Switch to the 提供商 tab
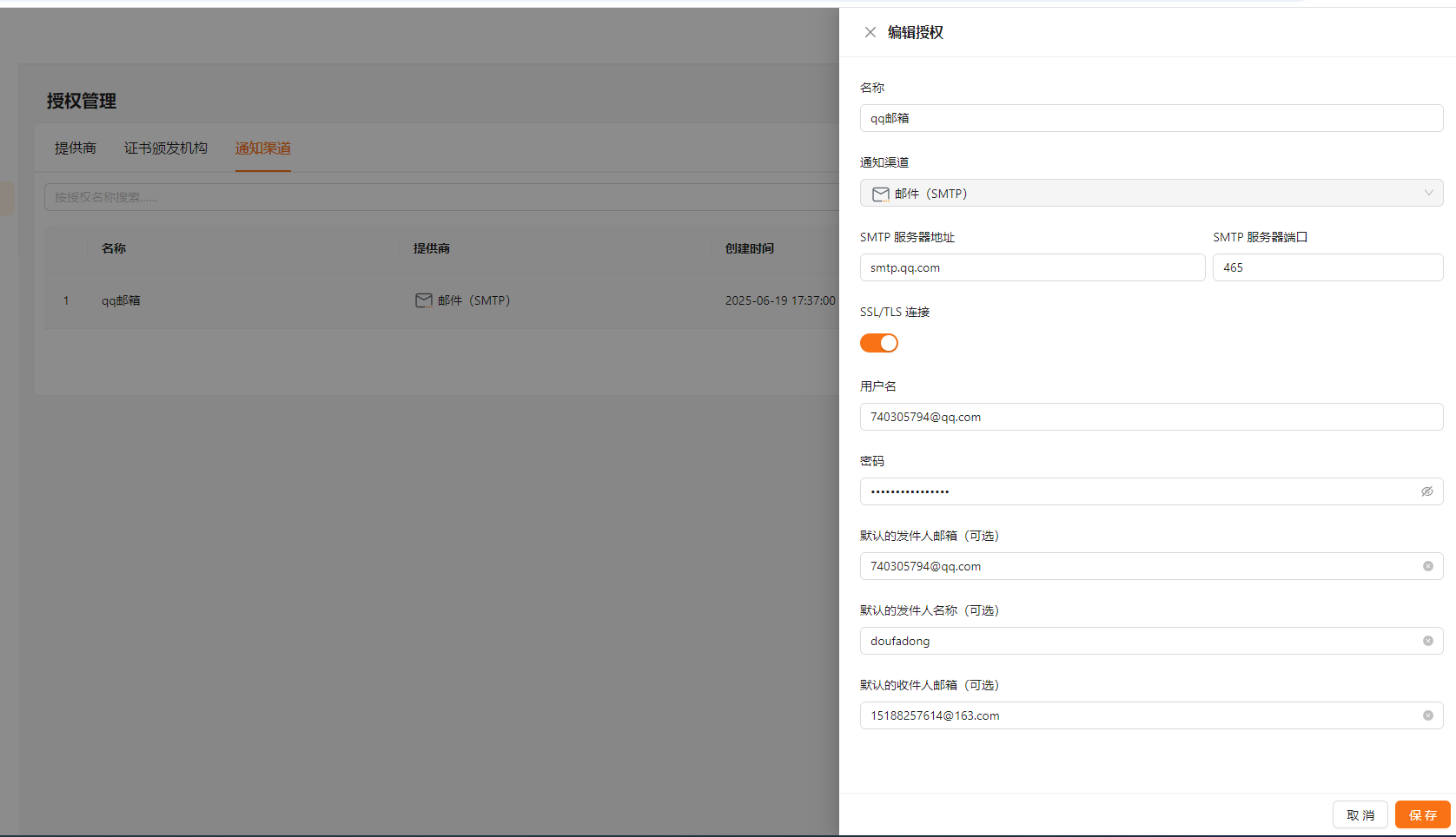 [76, 148]
